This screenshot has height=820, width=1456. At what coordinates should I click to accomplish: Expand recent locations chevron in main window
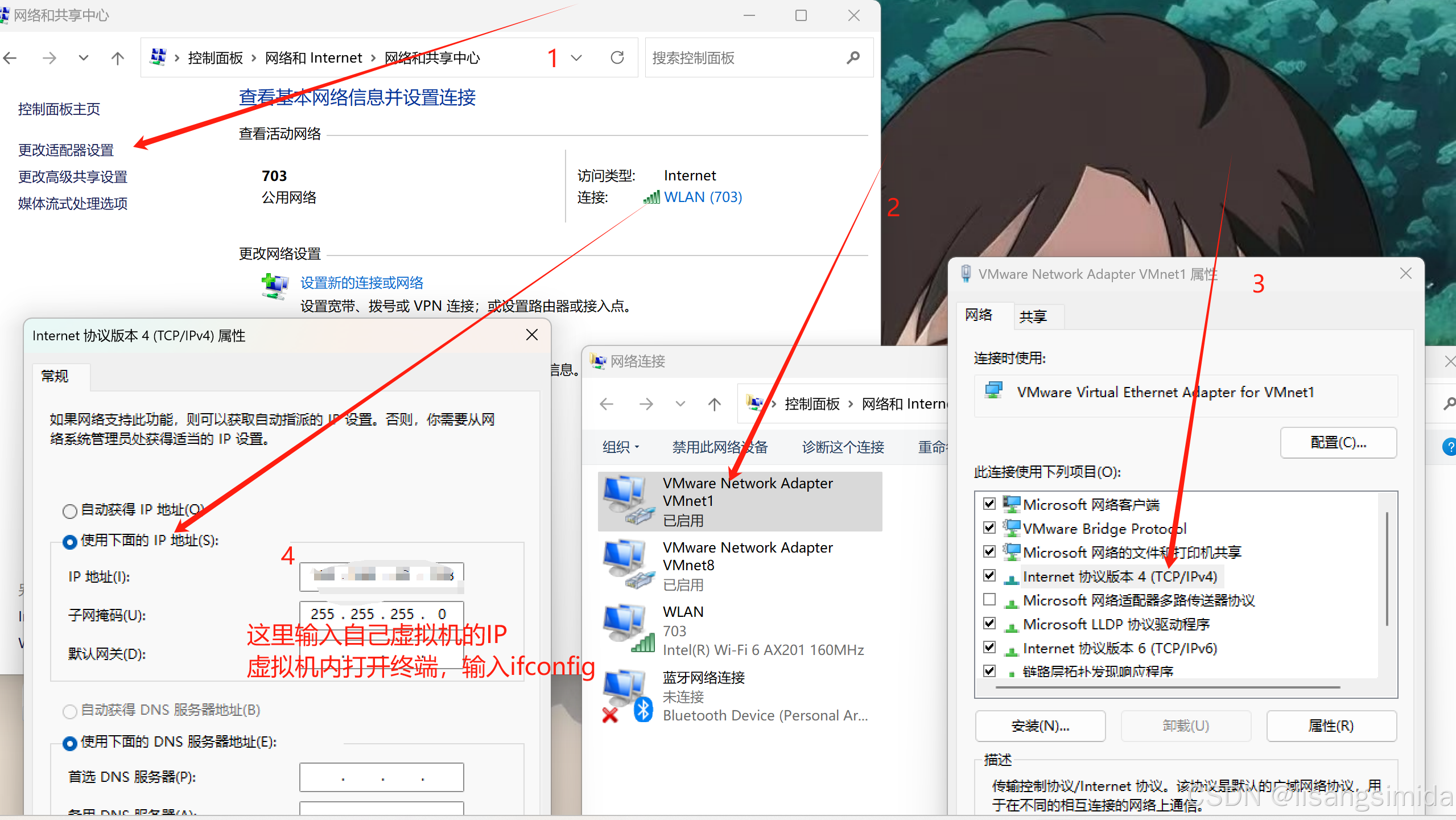(83, 58)
